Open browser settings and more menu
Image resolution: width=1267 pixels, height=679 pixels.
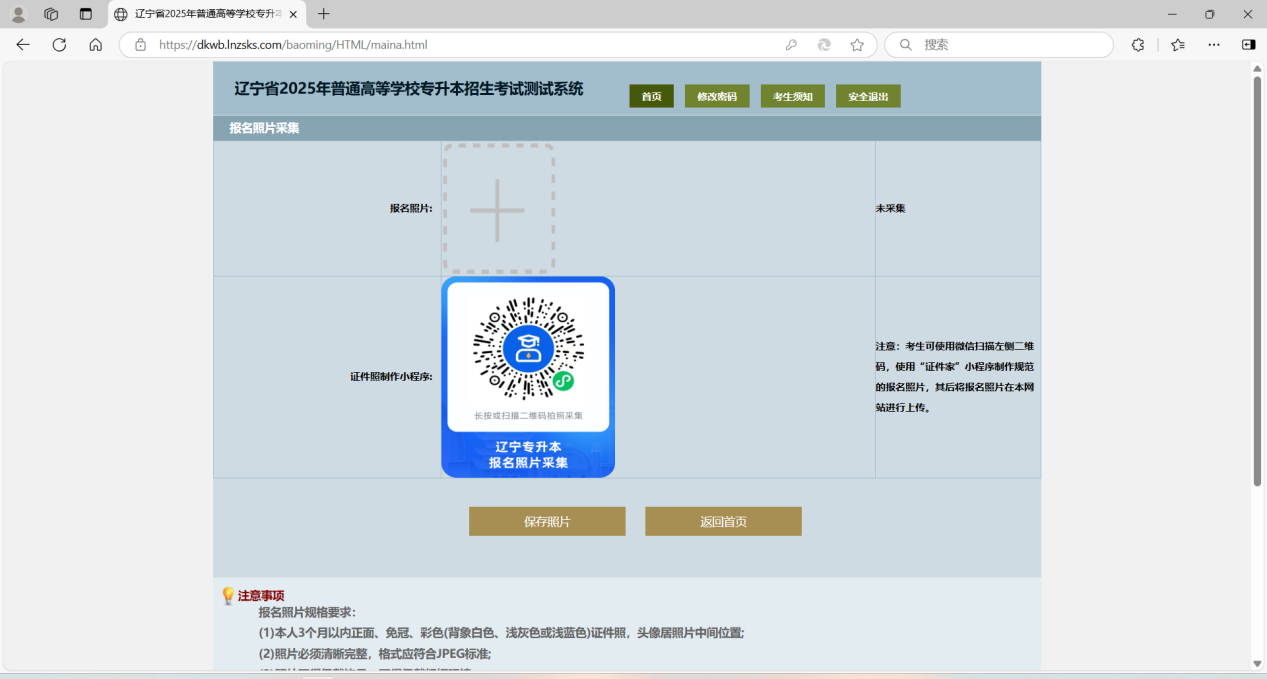1213,45
